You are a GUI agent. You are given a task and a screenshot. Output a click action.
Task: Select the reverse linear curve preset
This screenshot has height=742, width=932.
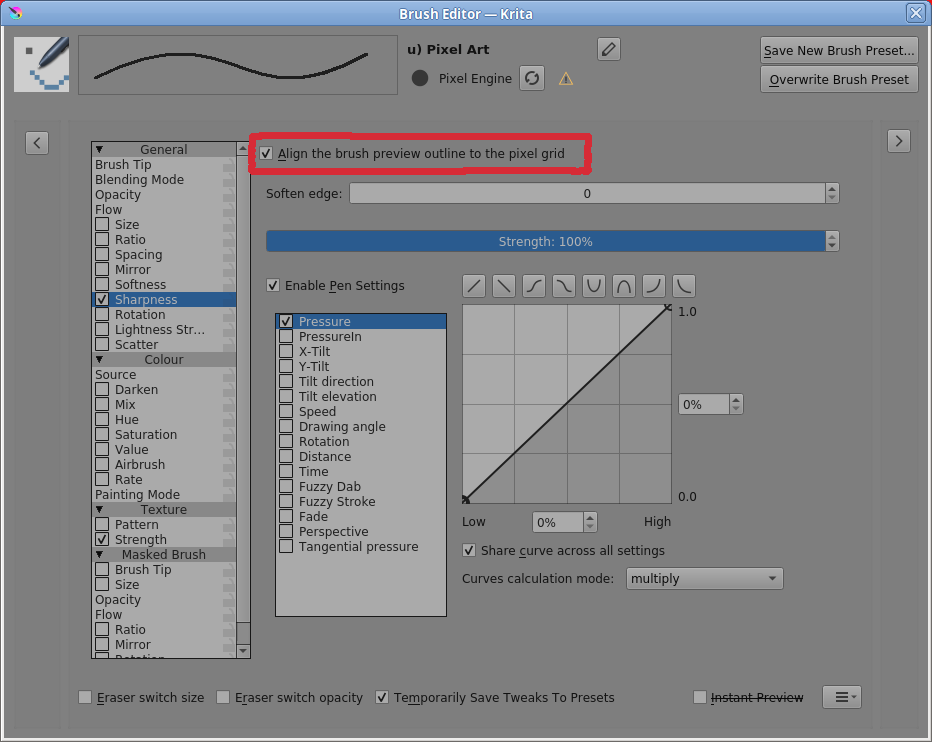(504, 286)
